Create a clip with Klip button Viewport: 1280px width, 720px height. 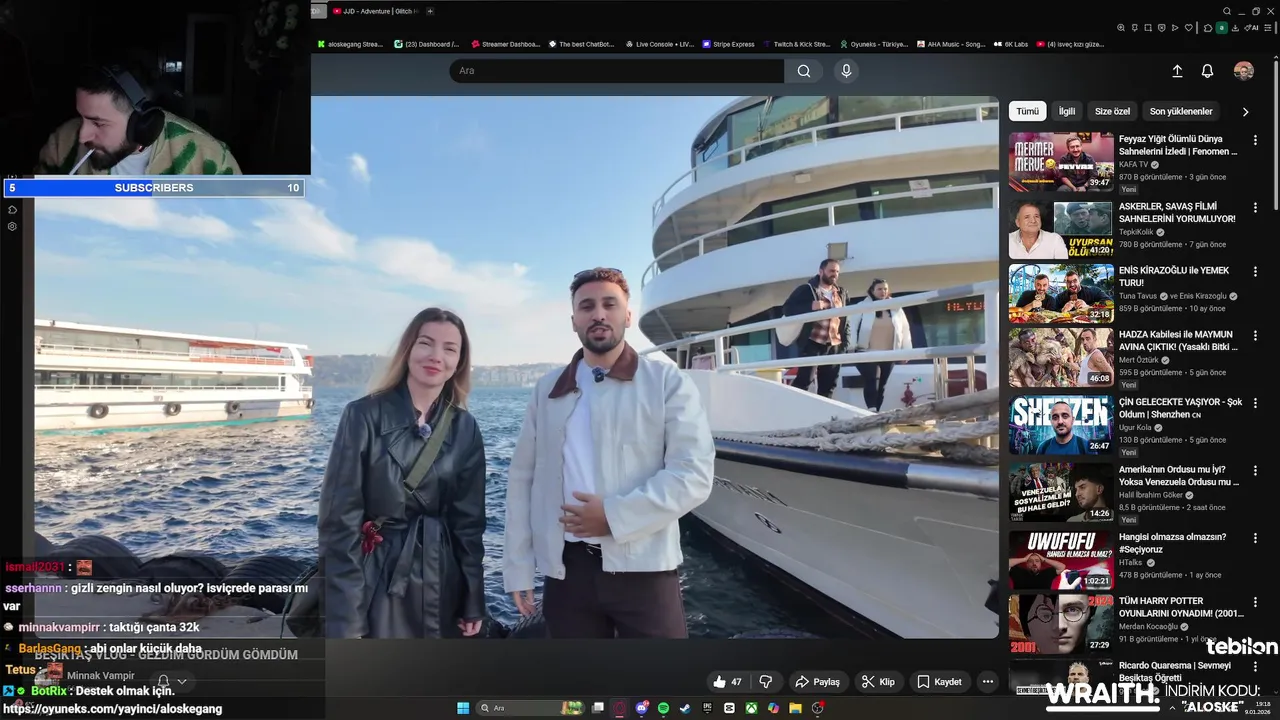point(878,682)
